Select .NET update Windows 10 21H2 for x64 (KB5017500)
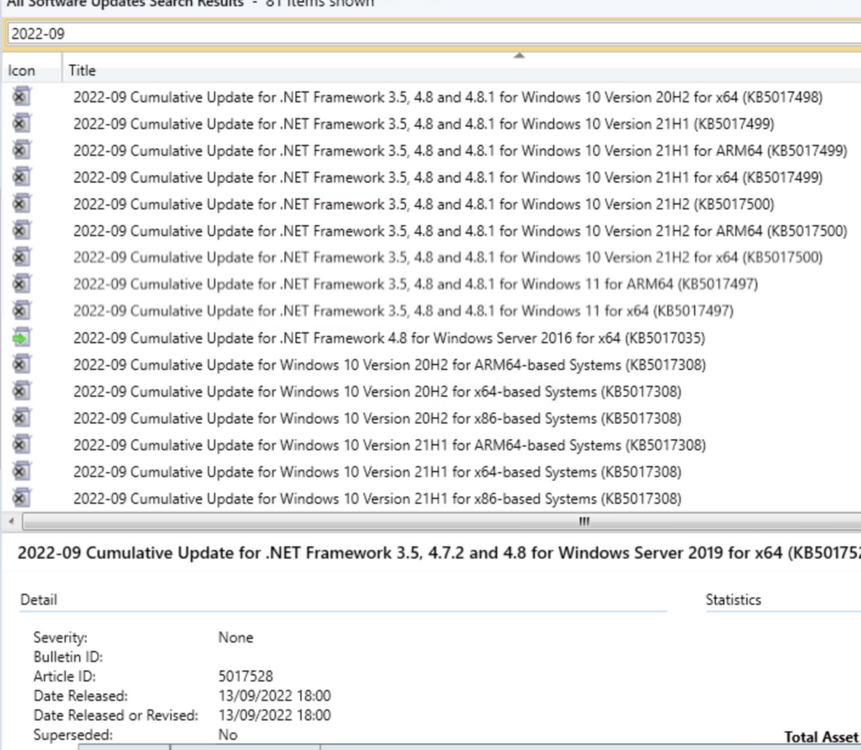 pyautogui.click(x=448, y=258)
